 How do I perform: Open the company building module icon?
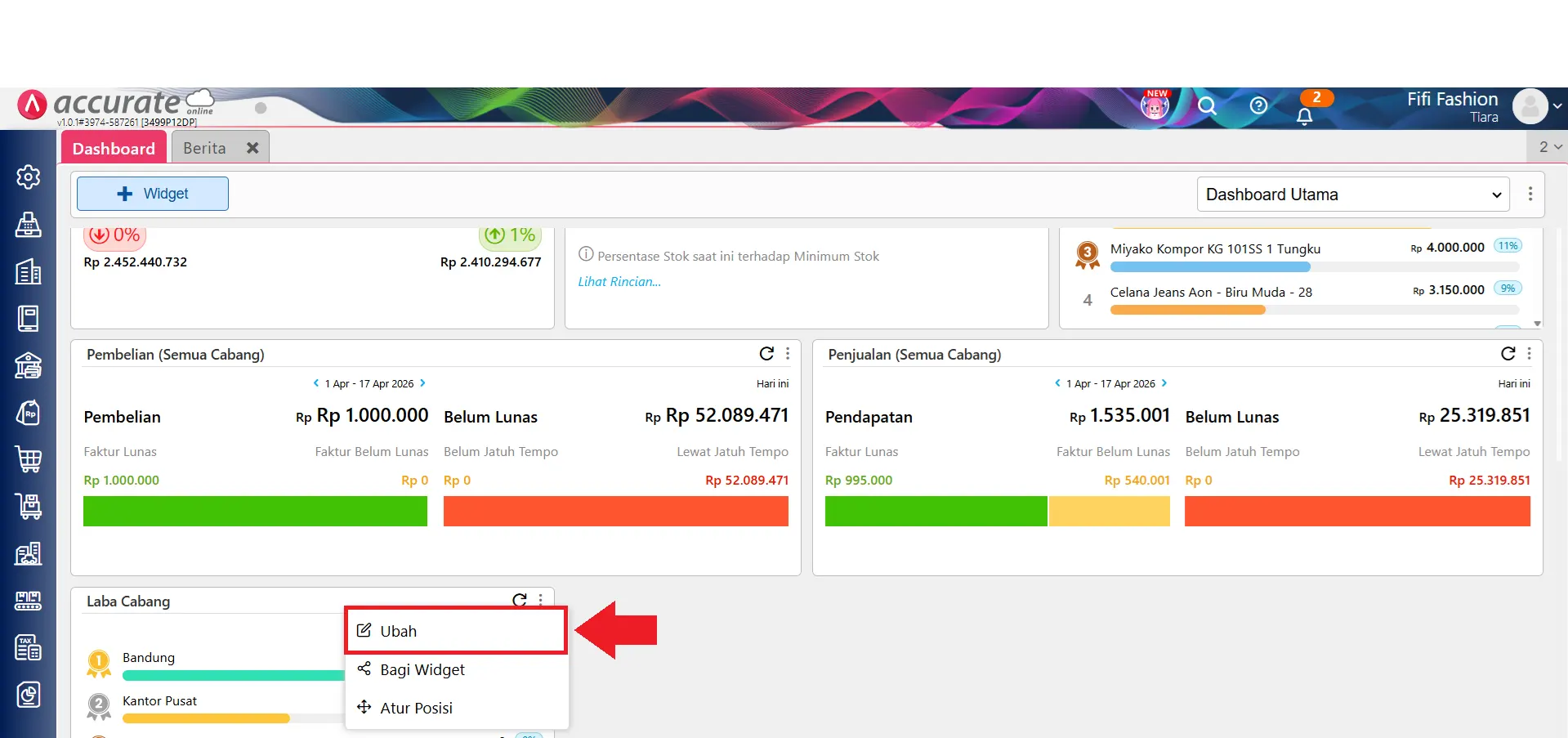pyautogui.click(x=29, y=271)
